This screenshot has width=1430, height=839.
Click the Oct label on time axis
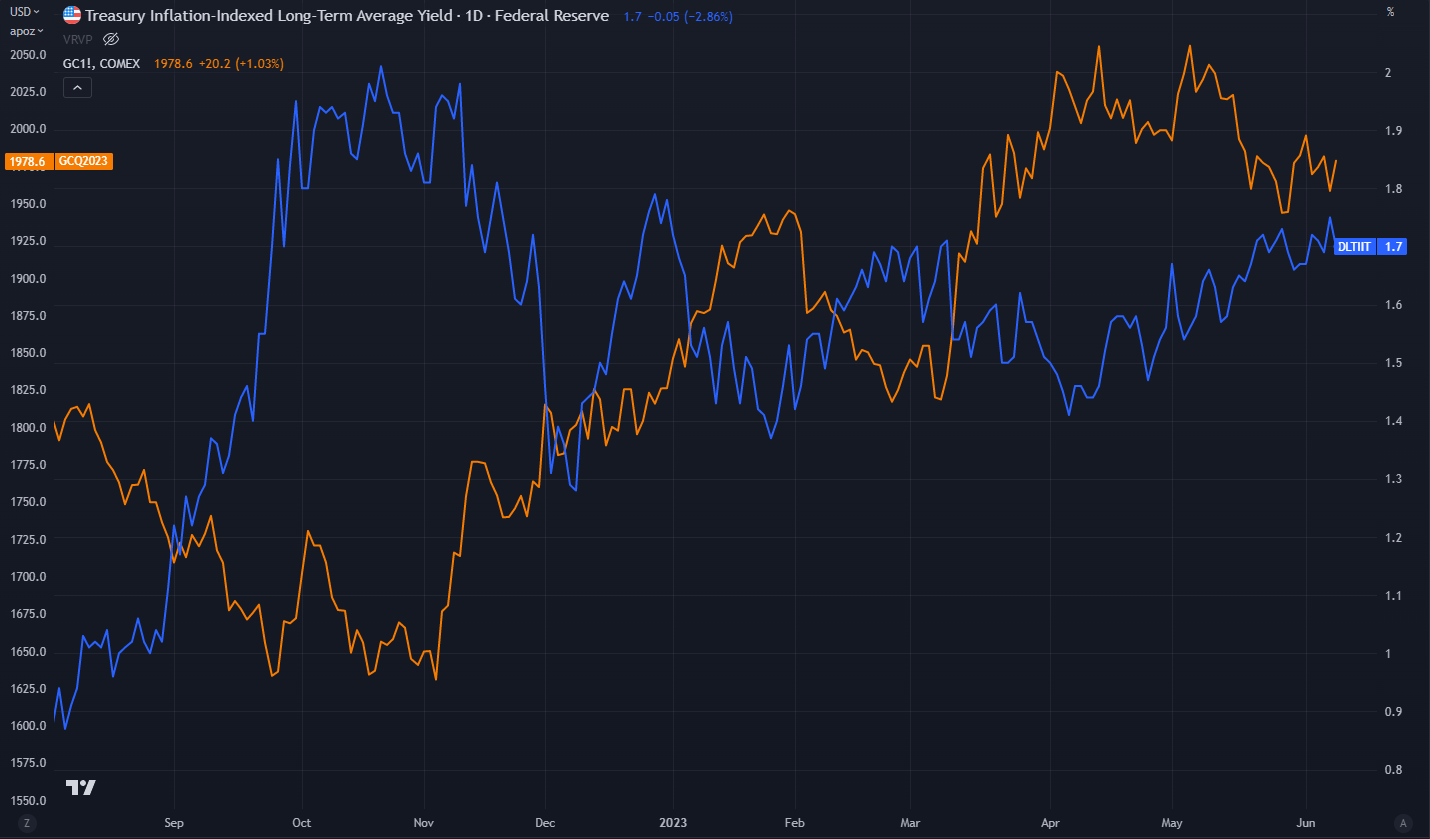(x=301, y=823)
